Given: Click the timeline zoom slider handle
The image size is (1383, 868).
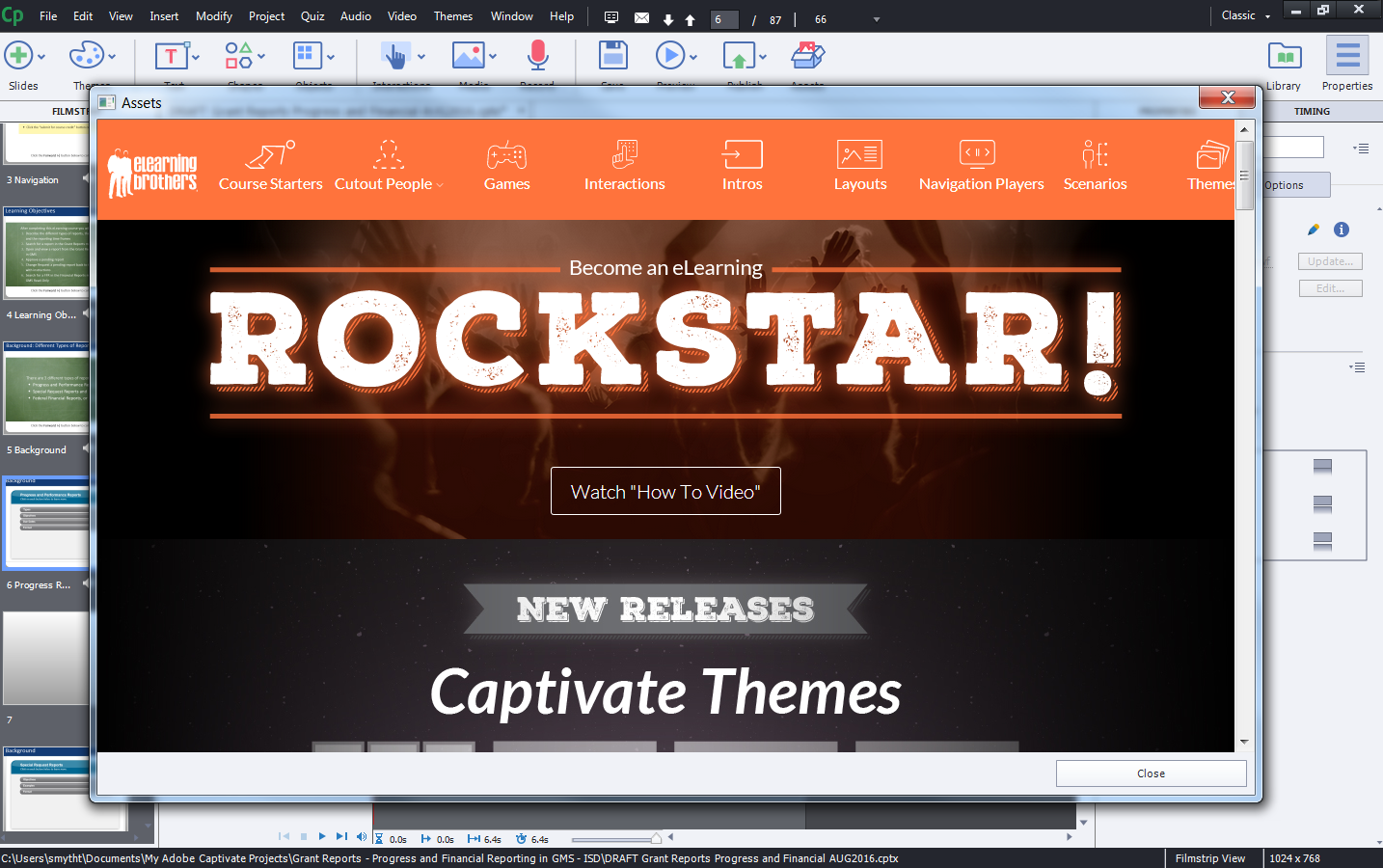Looking at the screenshot, I should [657, 838].
